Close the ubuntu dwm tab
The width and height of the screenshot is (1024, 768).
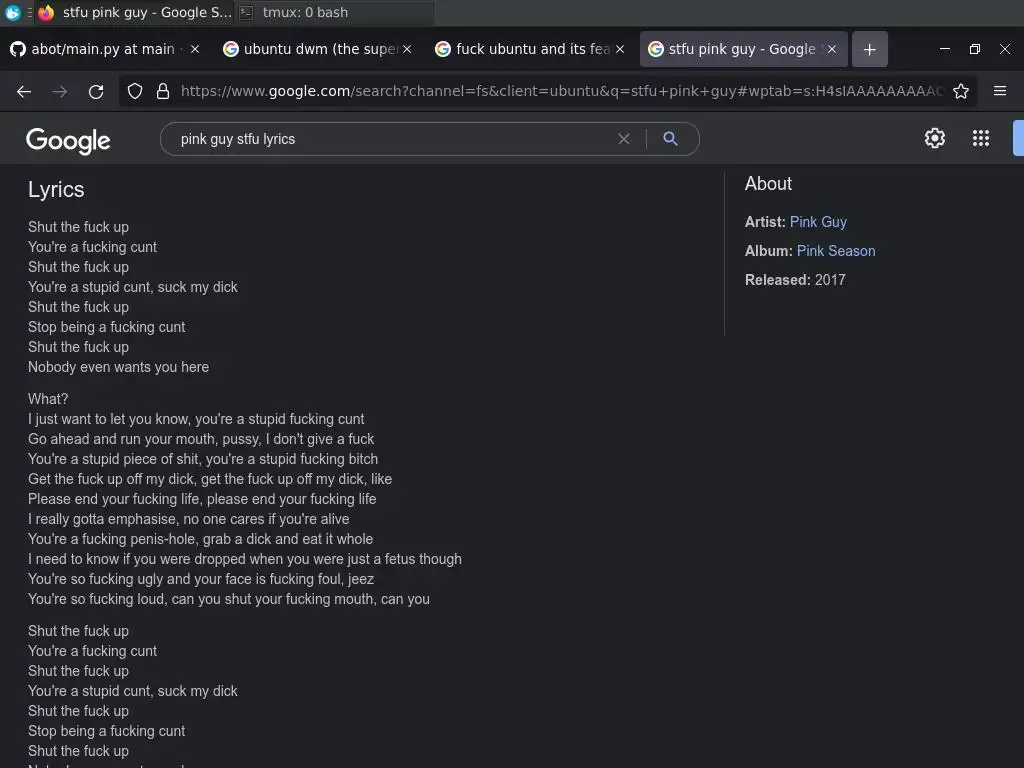407,49
